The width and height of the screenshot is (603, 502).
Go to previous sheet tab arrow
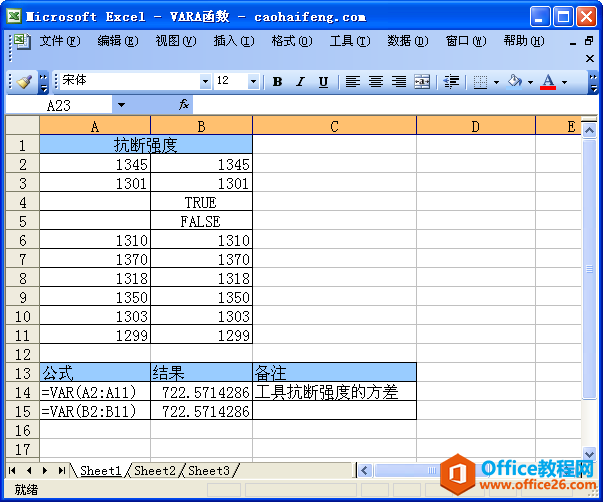click(x=29, y=470)
